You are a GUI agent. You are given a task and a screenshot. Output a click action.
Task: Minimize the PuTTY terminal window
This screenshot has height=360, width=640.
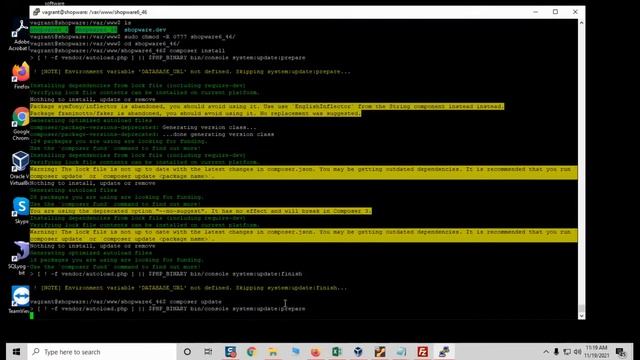point(536,12)
